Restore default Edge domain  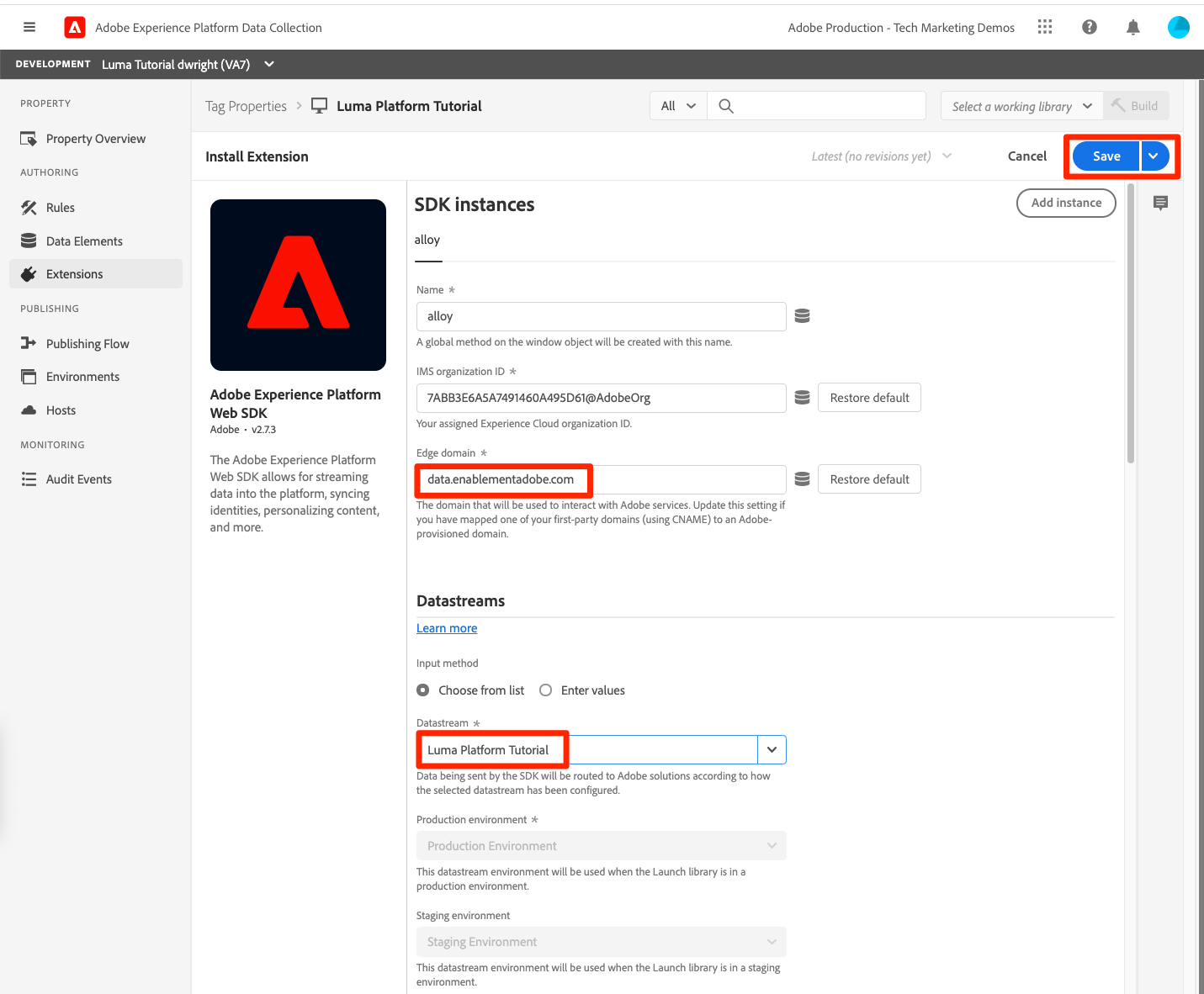tap(869, 479)
